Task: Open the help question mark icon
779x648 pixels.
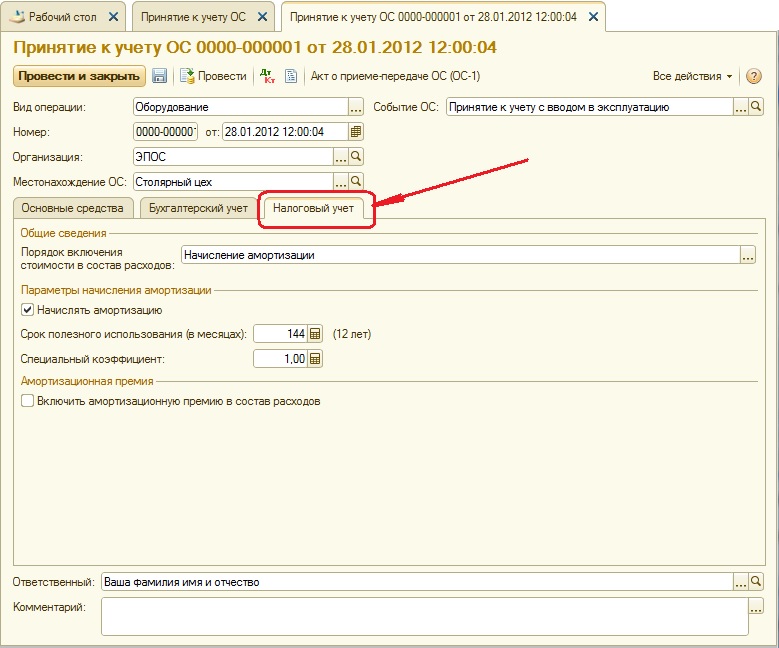Action: click(754, 76)
